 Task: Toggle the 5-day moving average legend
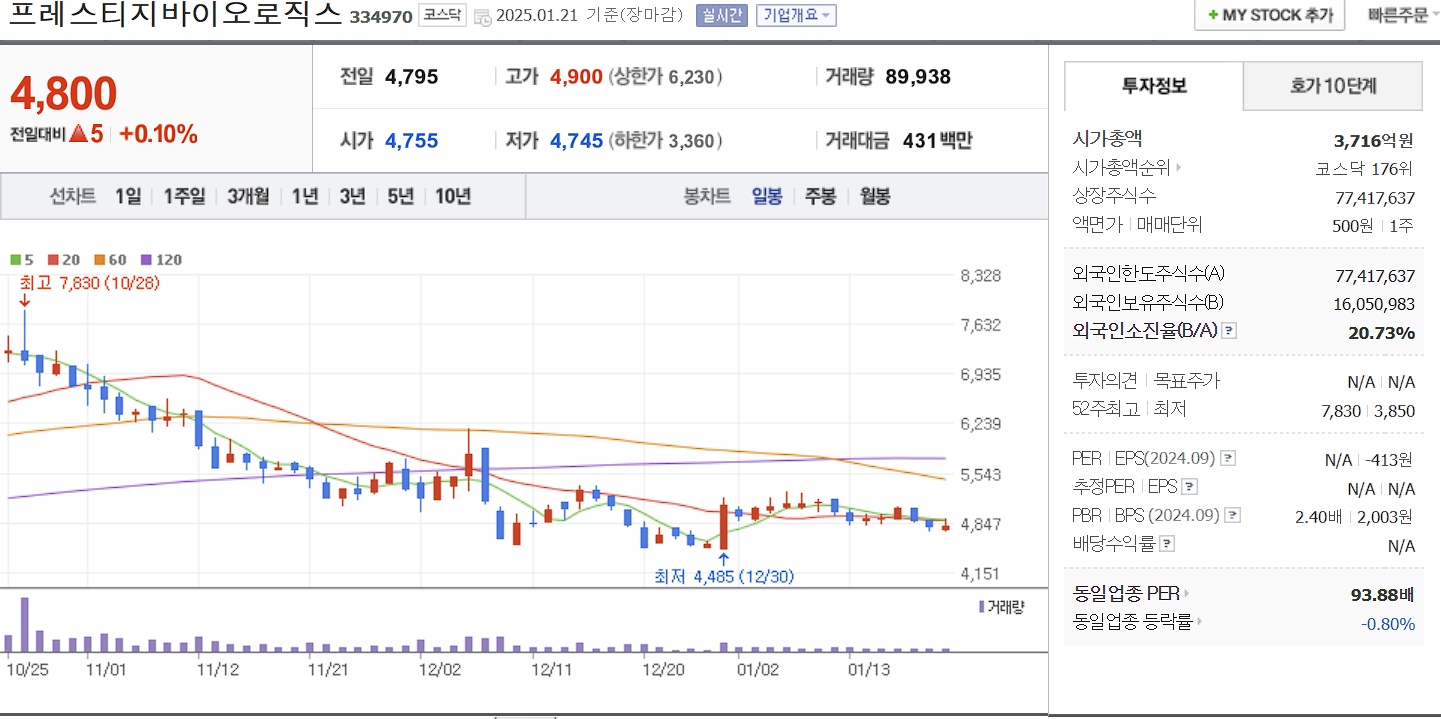pos(20,260)
